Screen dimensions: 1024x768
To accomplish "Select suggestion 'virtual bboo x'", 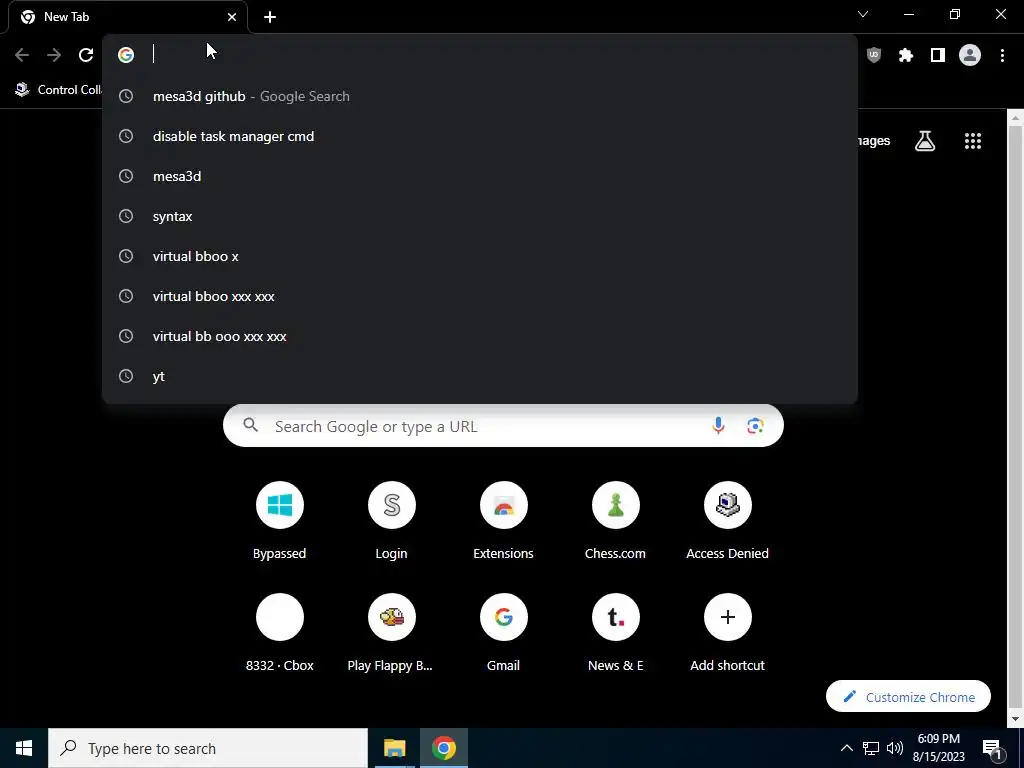I will pos(480,256).
